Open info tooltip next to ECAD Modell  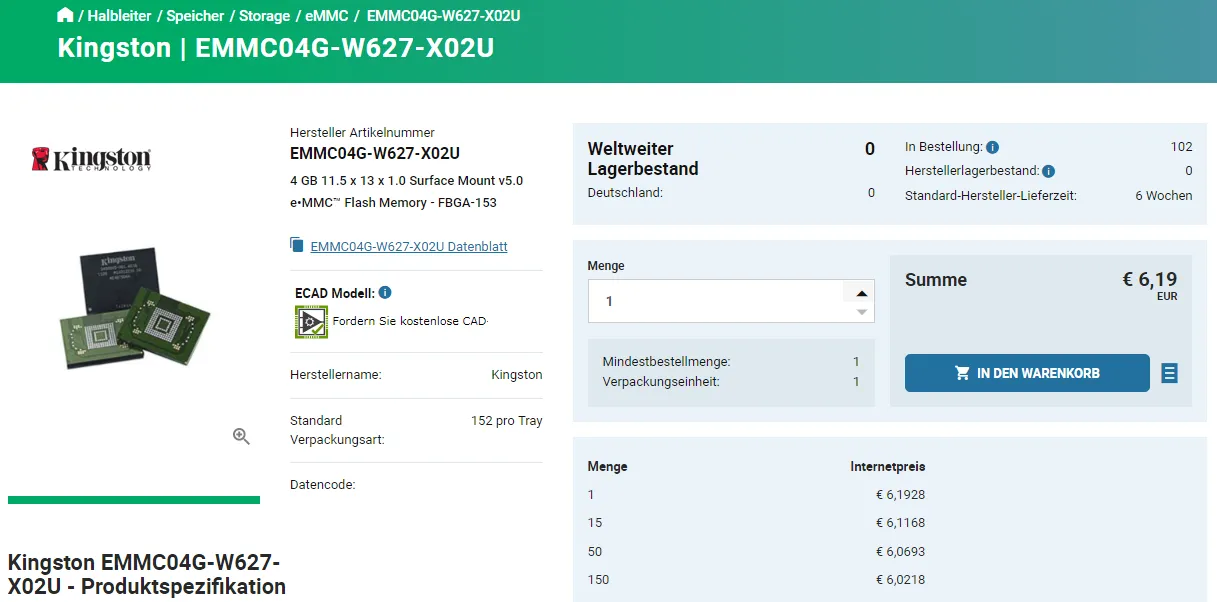pos(385,293)
